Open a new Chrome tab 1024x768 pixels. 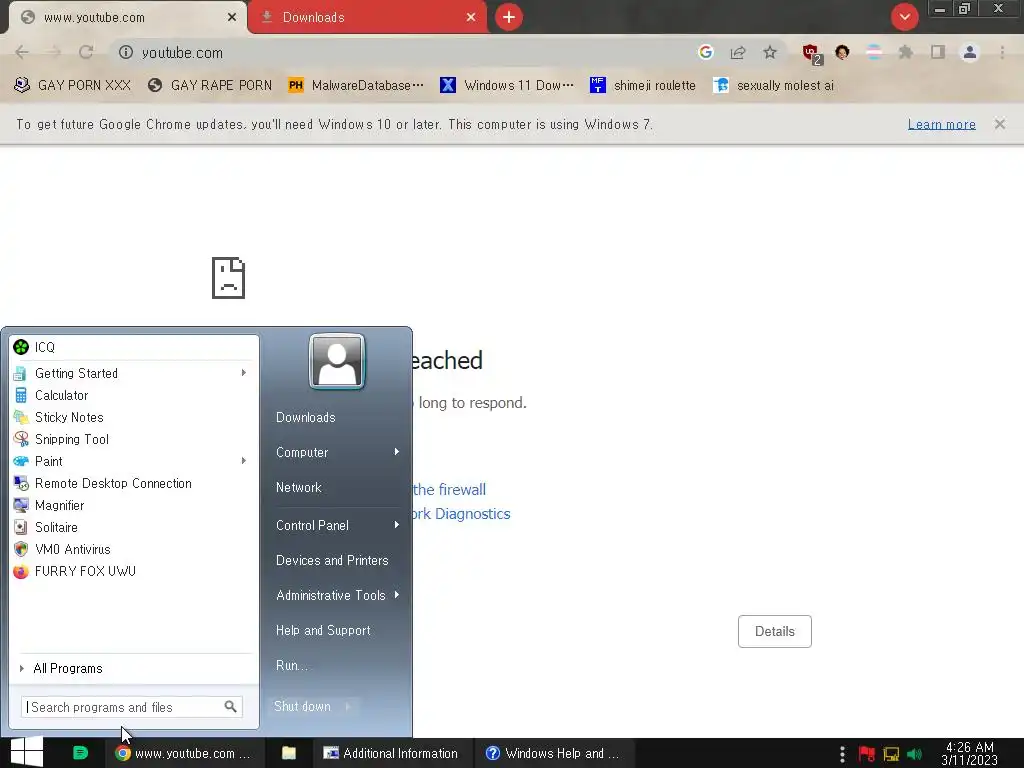tap(509, 17)
